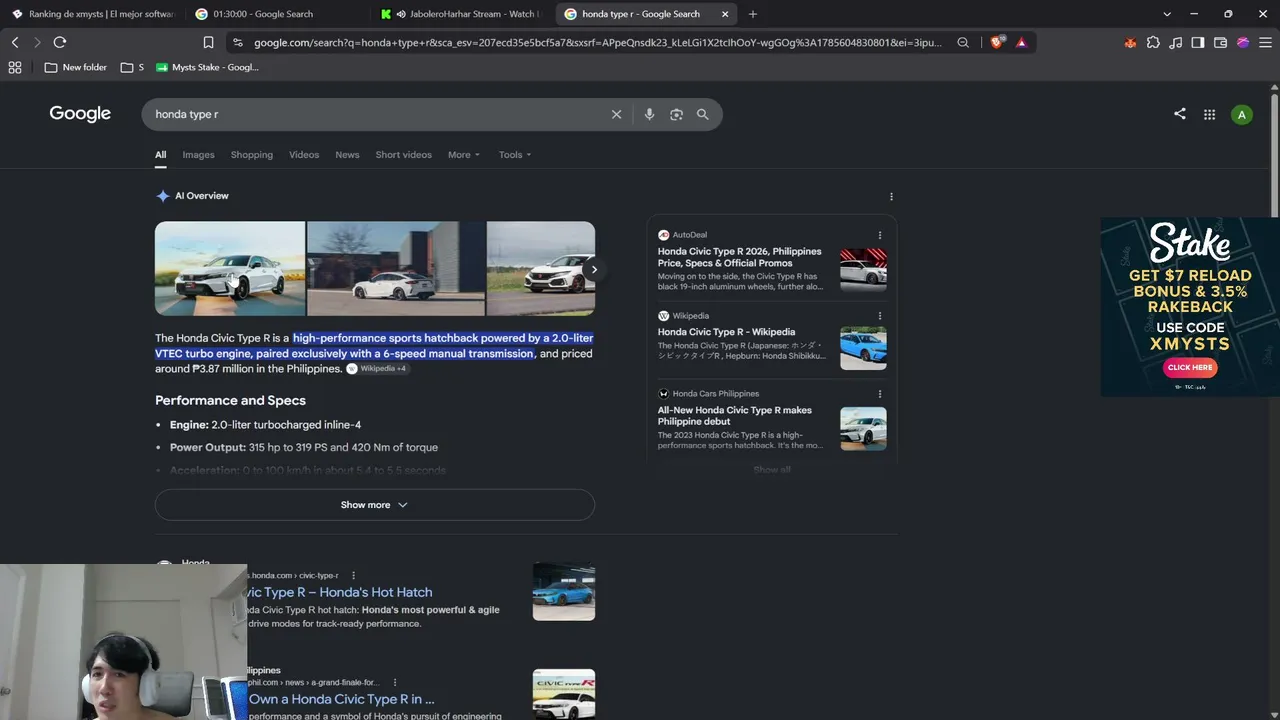The height and width of the screenshot is (720, 1280).
Task: Open the New folder bookmark
Action: coord(76,67)
